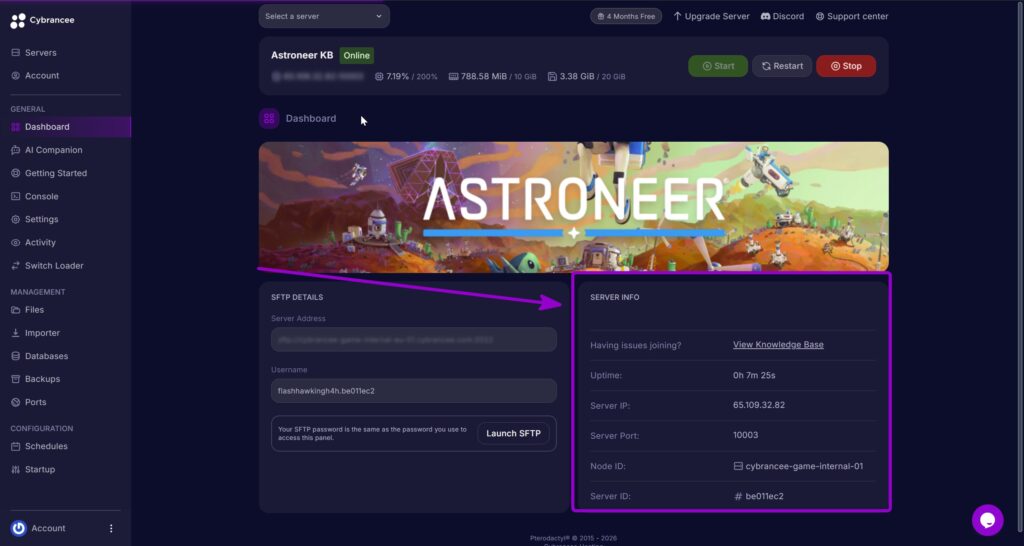Click the purple Dashboard heading icon
Viewport: 1024px width, 546px height.
pyautogui.click(x=269, y=119)
